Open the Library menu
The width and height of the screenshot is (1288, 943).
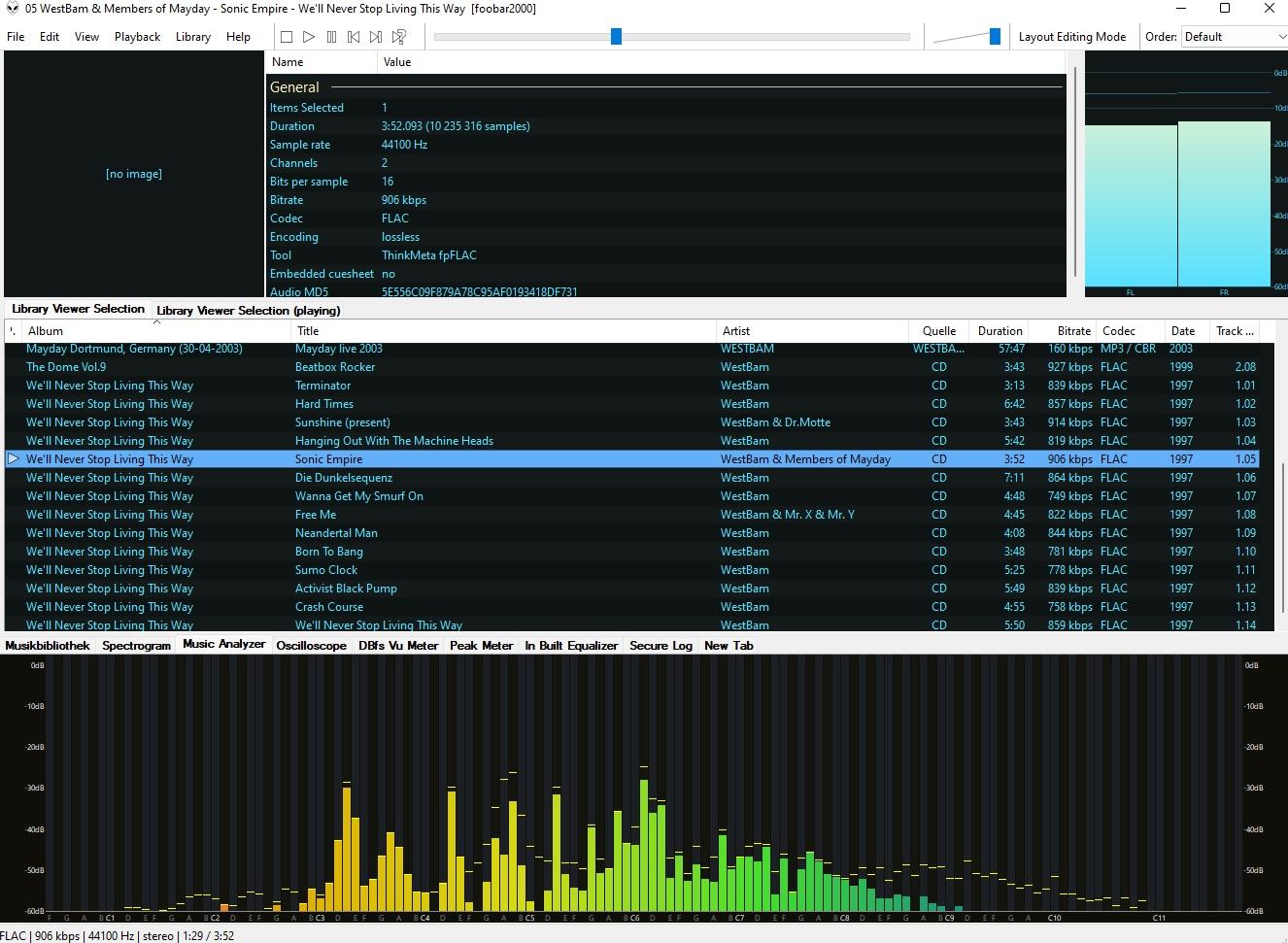click(x=193, y=37)
